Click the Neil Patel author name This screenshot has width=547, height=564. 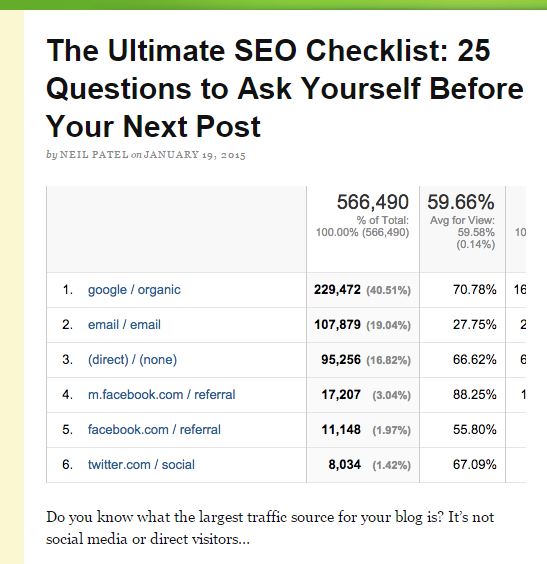[x=94, y=155]
